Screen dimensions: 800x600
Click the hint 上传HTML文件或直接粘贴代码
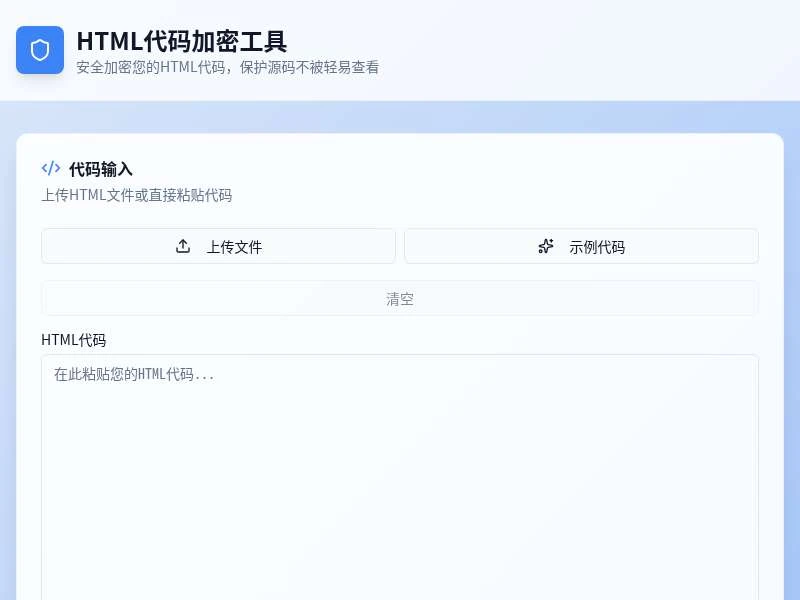tap(137, 195)
